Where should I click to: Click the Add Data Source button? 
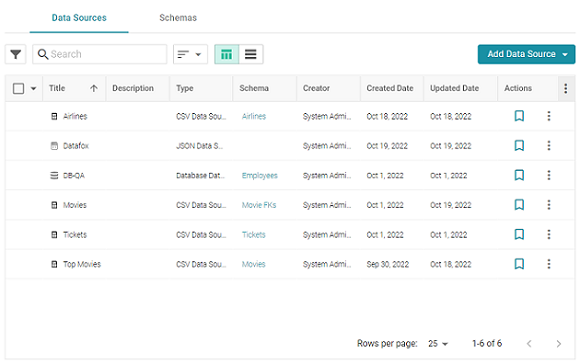(526, 54)
